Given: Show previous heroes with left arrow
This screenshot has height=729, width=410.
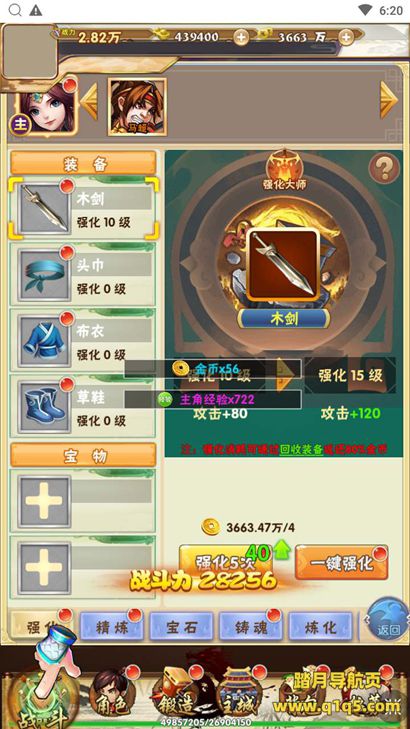Looking at the screenshot, I should coord(89,101).
